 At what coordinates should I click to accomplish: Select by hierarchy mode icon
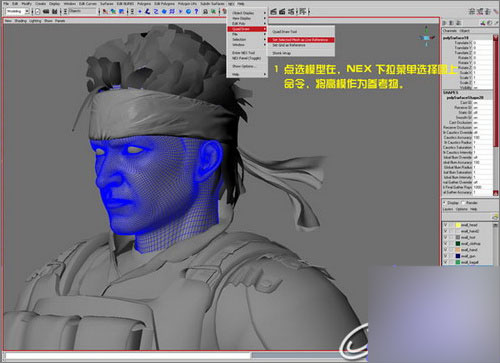(x=105, y=11)
